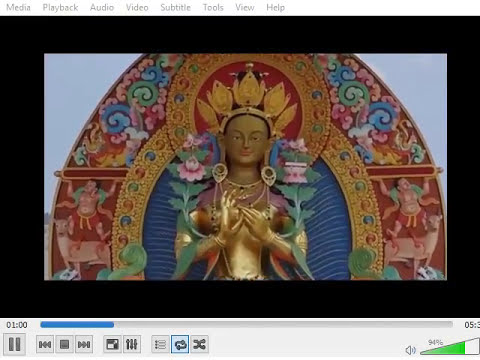Open the Video menu

click(x=137, y=7)
